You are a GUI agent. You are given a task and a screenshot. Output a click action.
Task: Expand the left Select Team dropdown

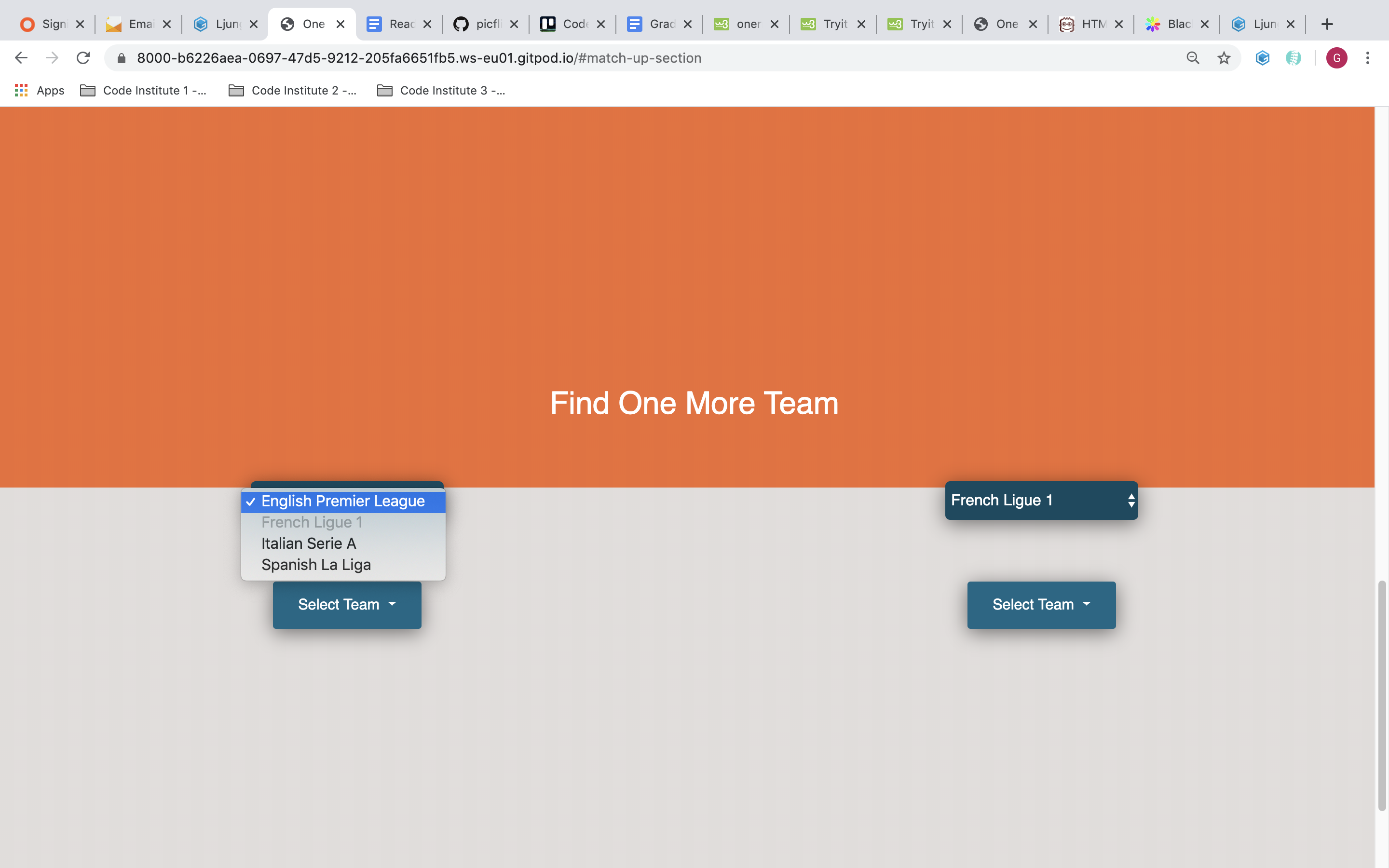(347, 604)
